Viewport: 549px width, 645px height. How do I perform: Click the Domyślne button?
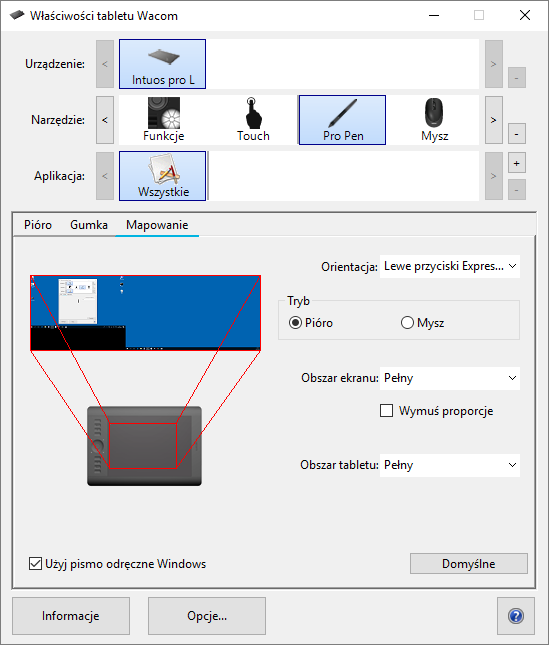[469, 564]
